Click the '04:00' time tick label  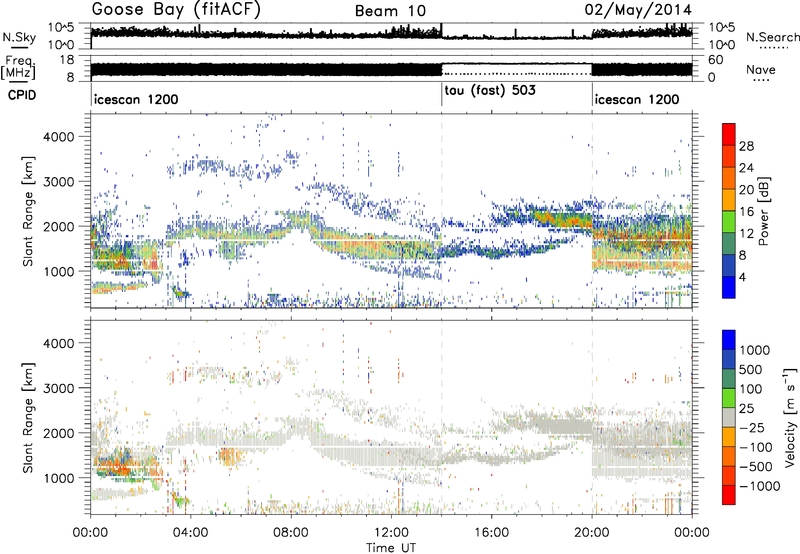[x=190, y=533]
